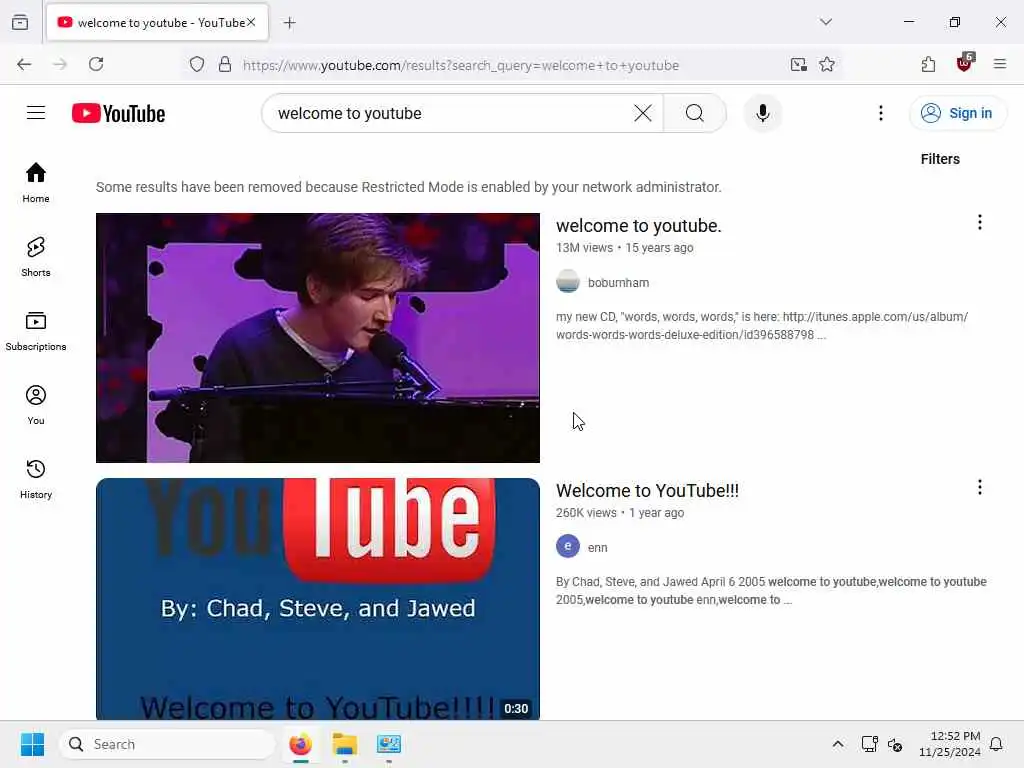Image resolution: width=1024 pixels, height=768 pixels.
Task: Play the Bo Burnham piano thumbnail
Action: pyautogui.click(x=317, y=338)
